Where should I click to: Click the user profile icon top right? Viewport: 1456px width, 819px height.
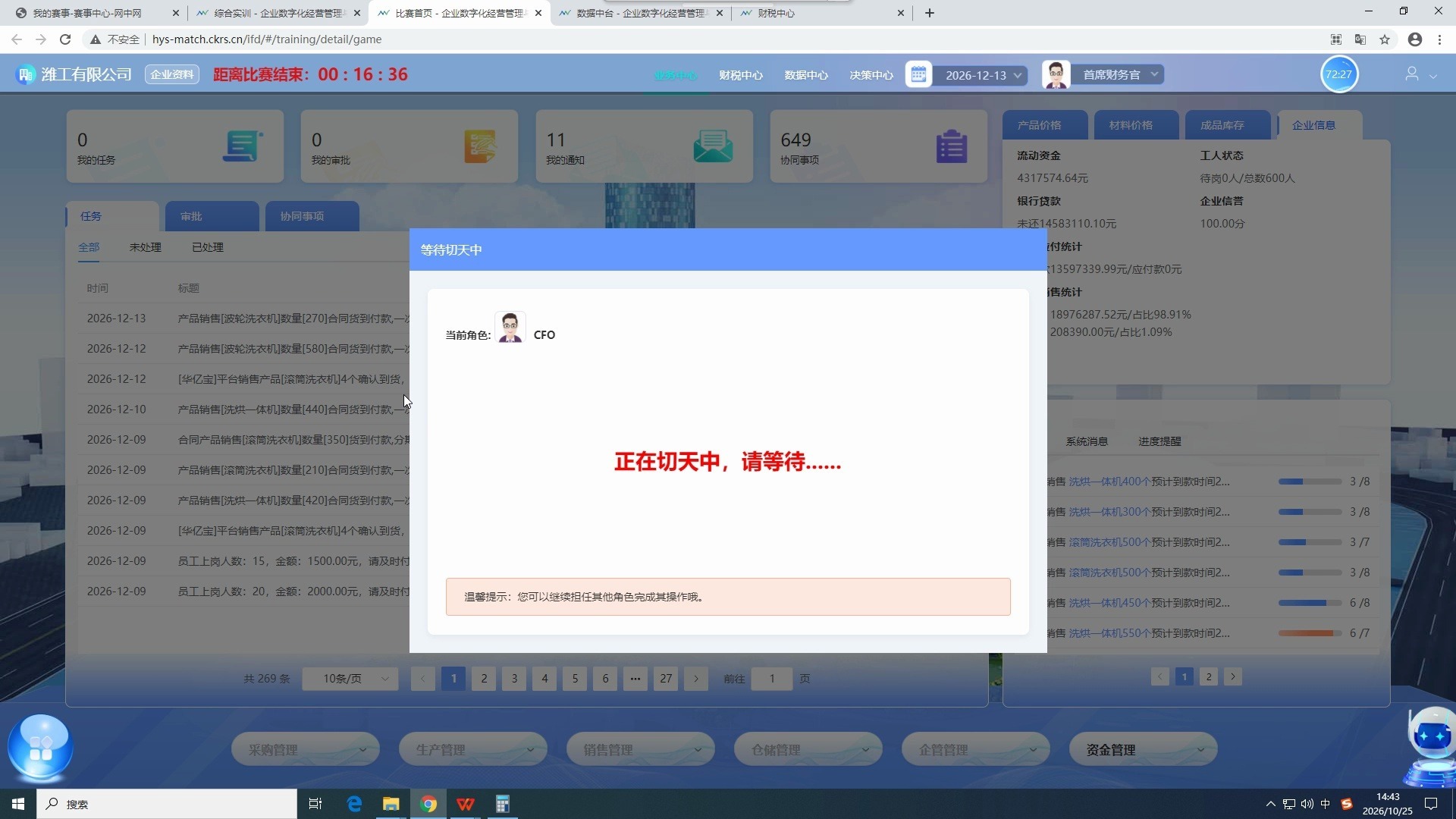point(1412,74)
